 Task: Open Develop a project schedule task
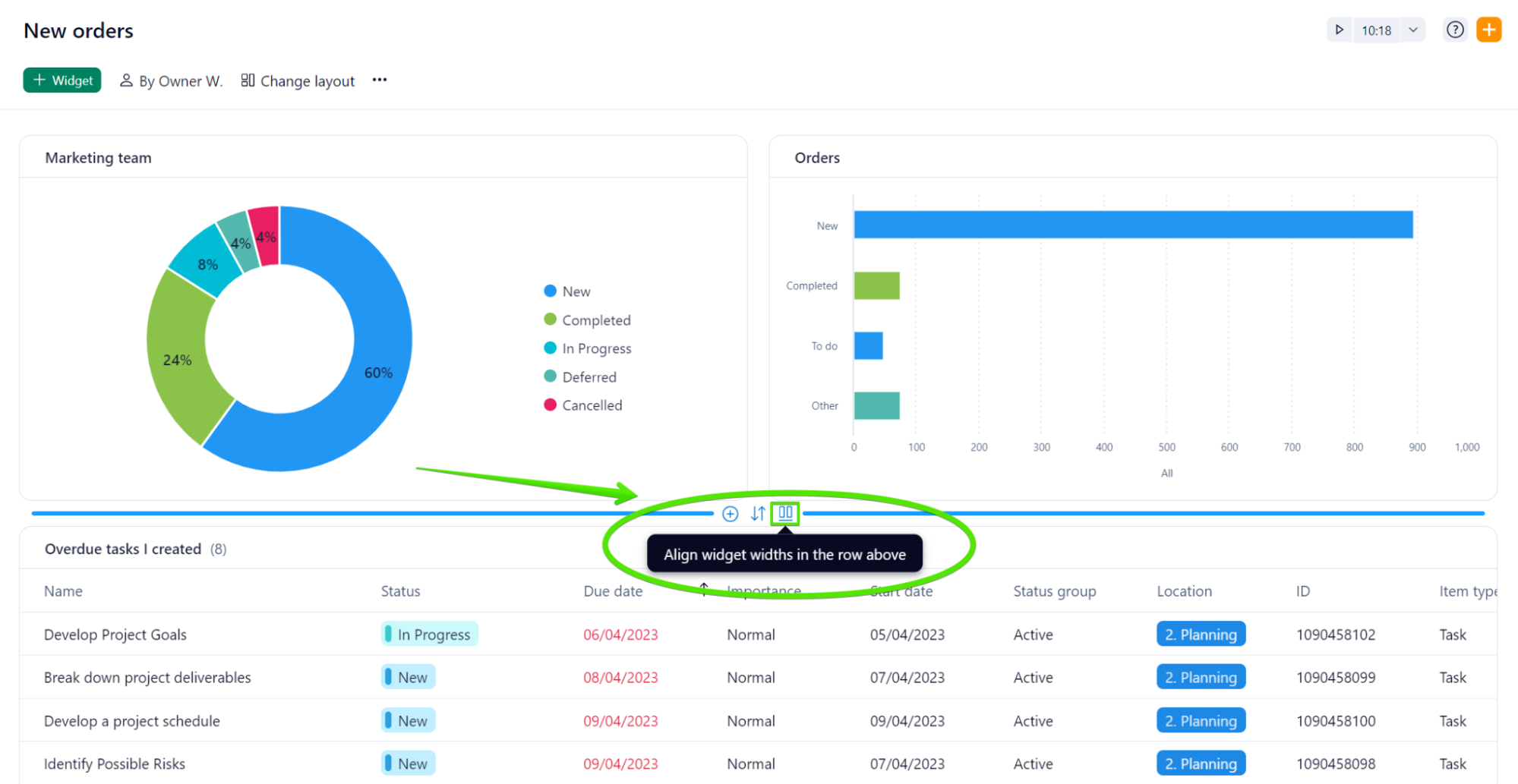point(132,721)
